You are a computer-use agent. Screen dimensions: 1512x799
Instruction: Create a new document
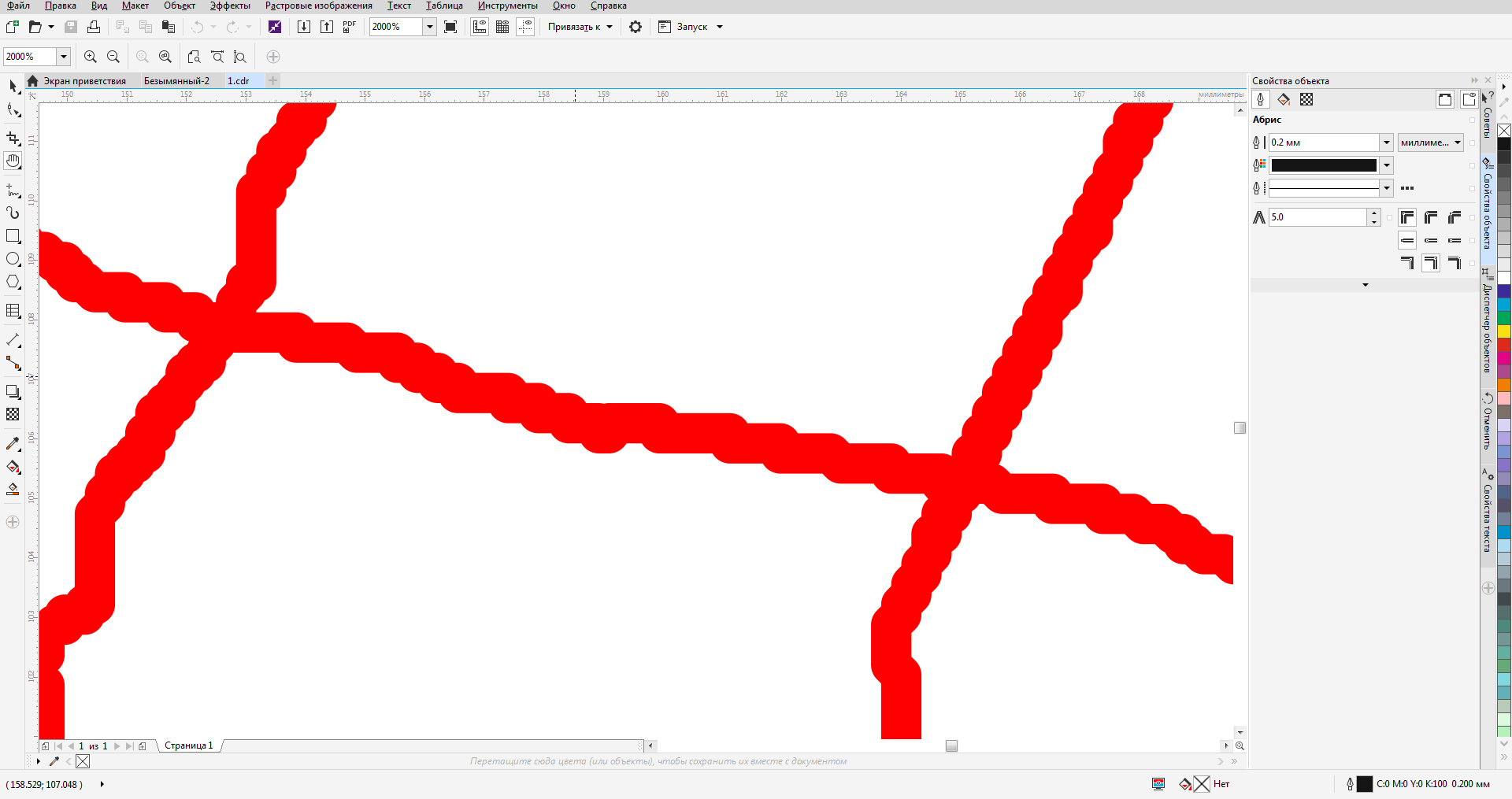[x=13, y=27]
